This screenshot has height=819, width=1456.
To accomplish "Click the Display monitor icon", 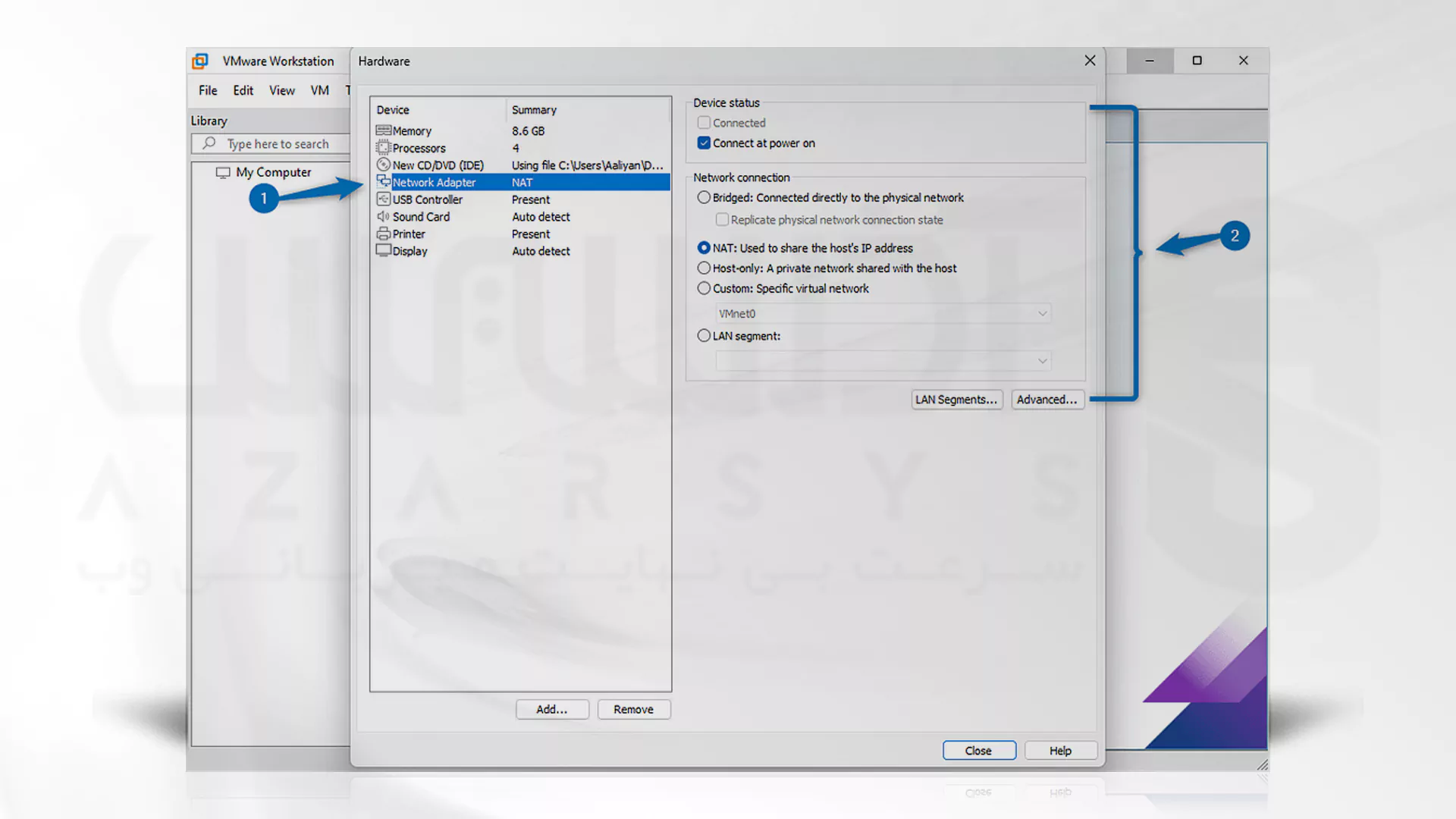I will [x=384, y=250].
